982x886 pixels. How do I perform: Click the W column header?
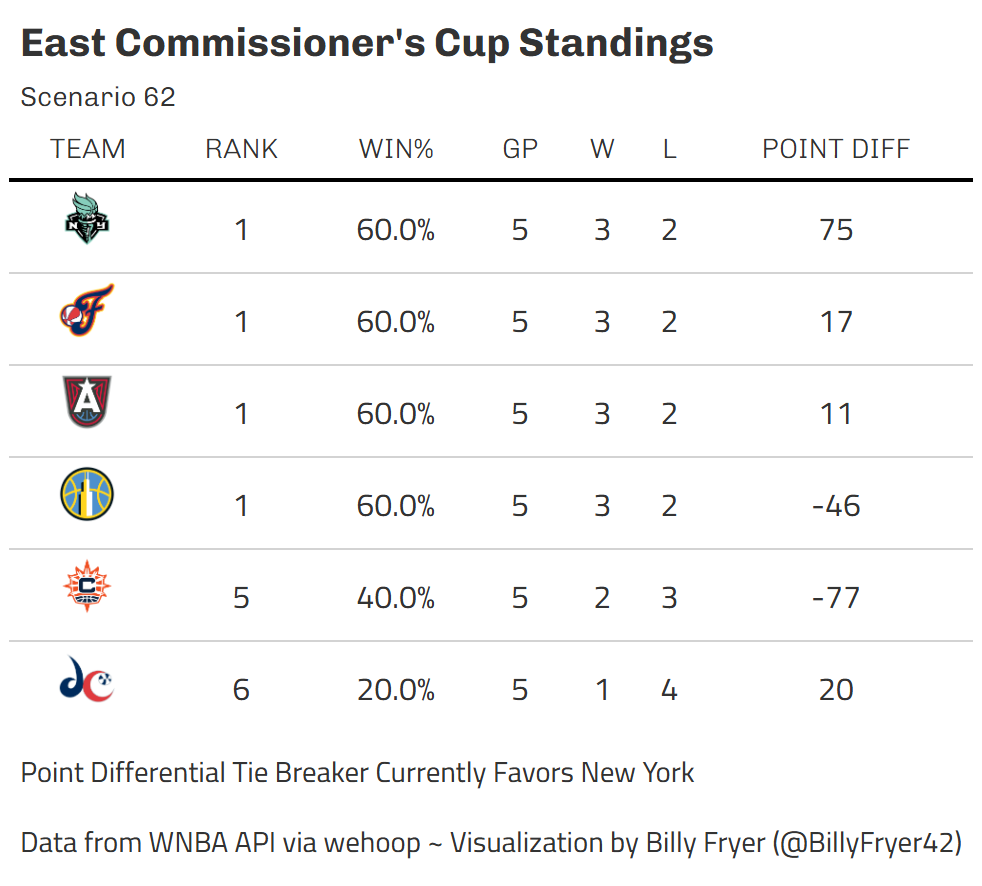click(x=602, y=149)
